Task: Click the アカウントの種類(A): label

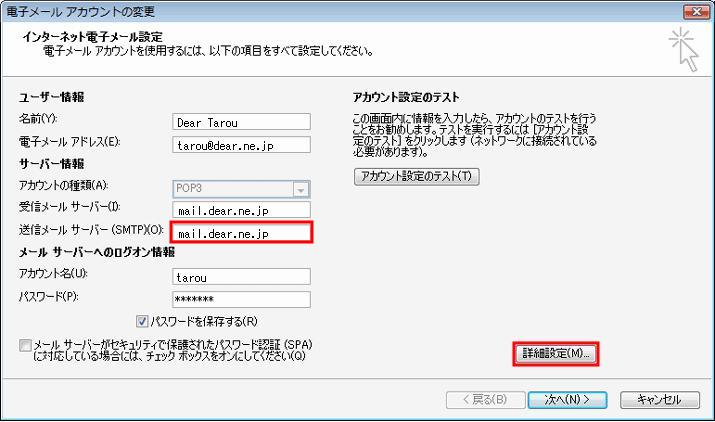Action: coord(63,185)
